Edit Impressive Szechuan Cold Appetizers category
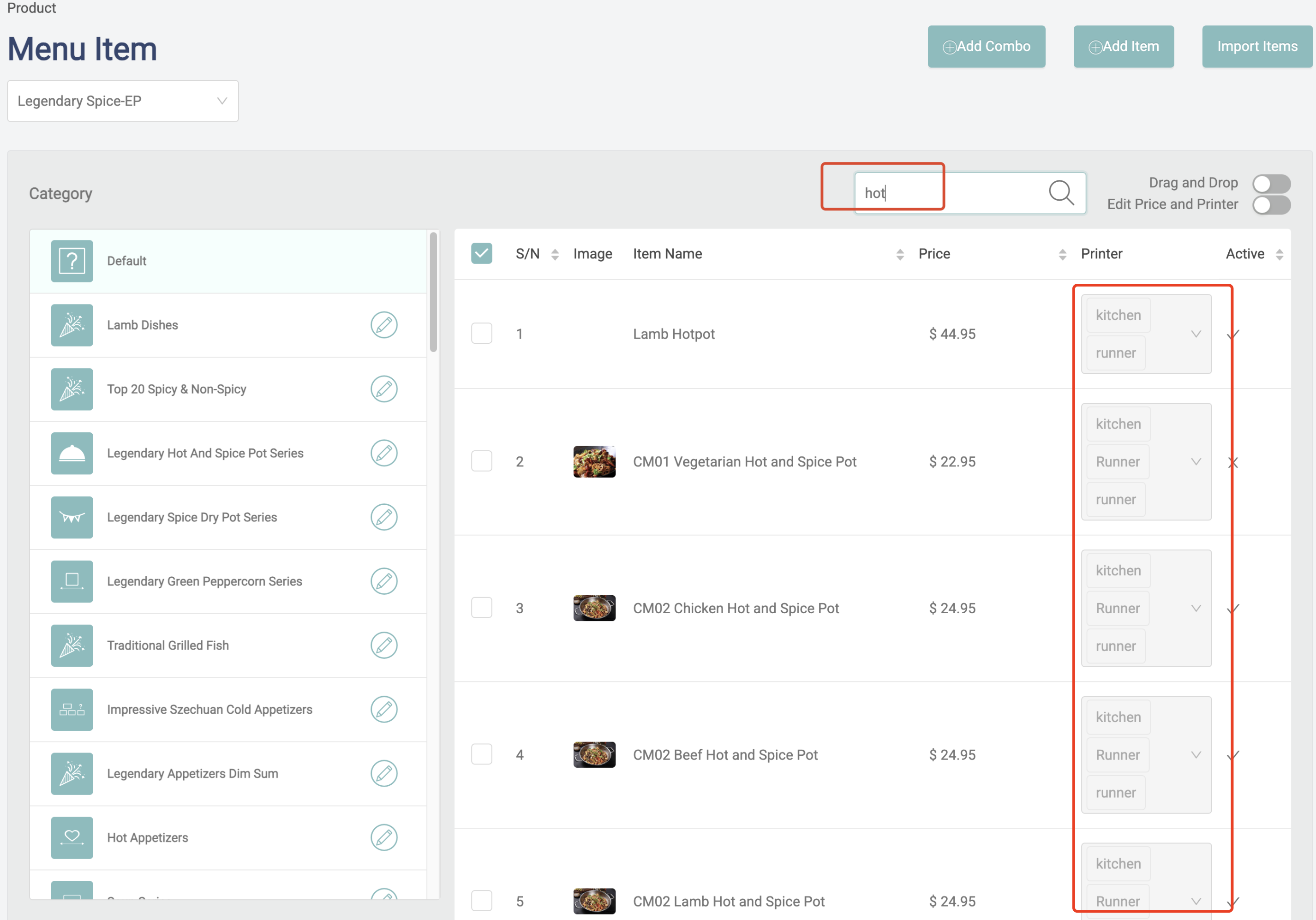The image size is (1316, 920). [x=383, y=710]
